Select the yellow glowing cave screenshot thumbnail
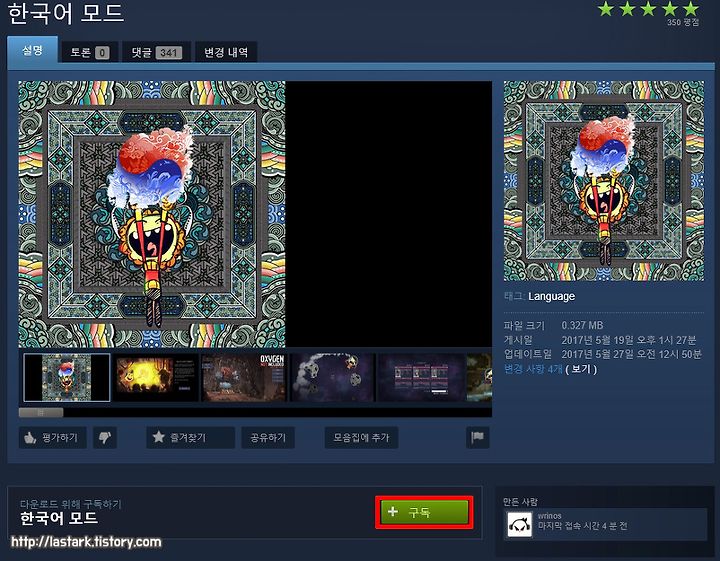The width and height of the screenshot is (720, 561). 156,377
